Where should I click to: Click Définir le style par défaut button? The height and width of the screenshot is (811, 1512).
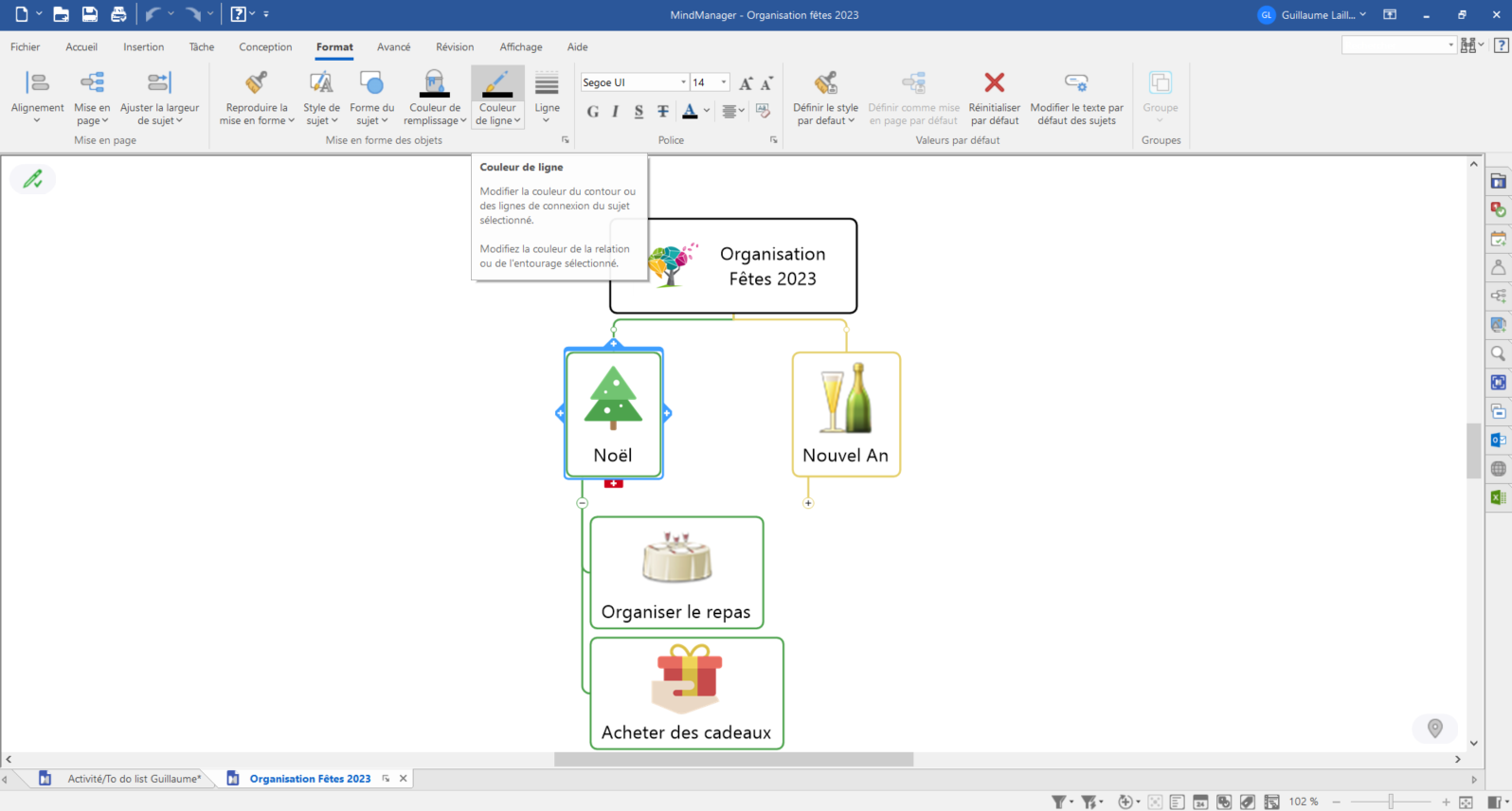[x=825, y=96]
